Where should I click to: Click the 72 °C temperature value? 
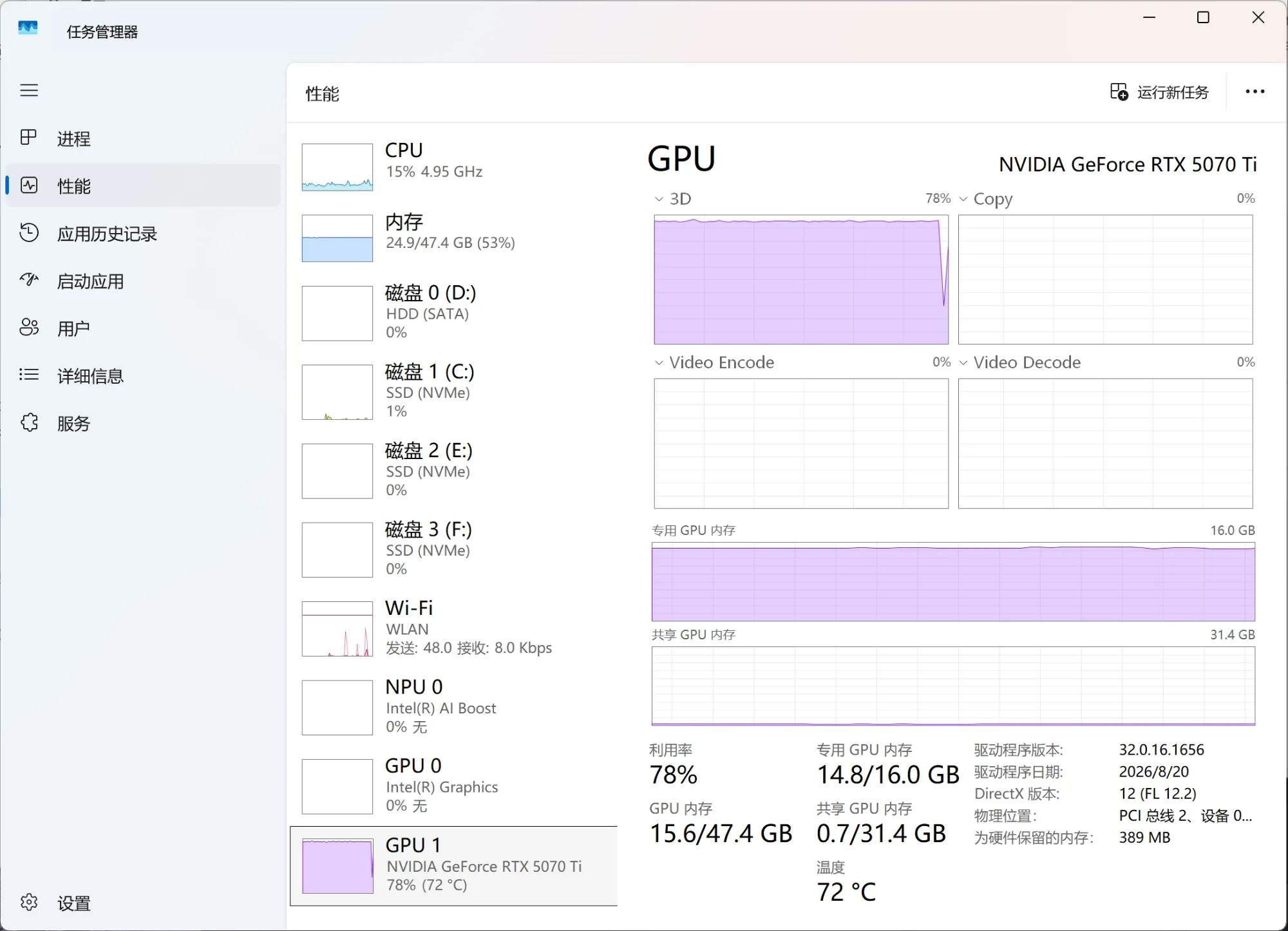coord(846,892)
